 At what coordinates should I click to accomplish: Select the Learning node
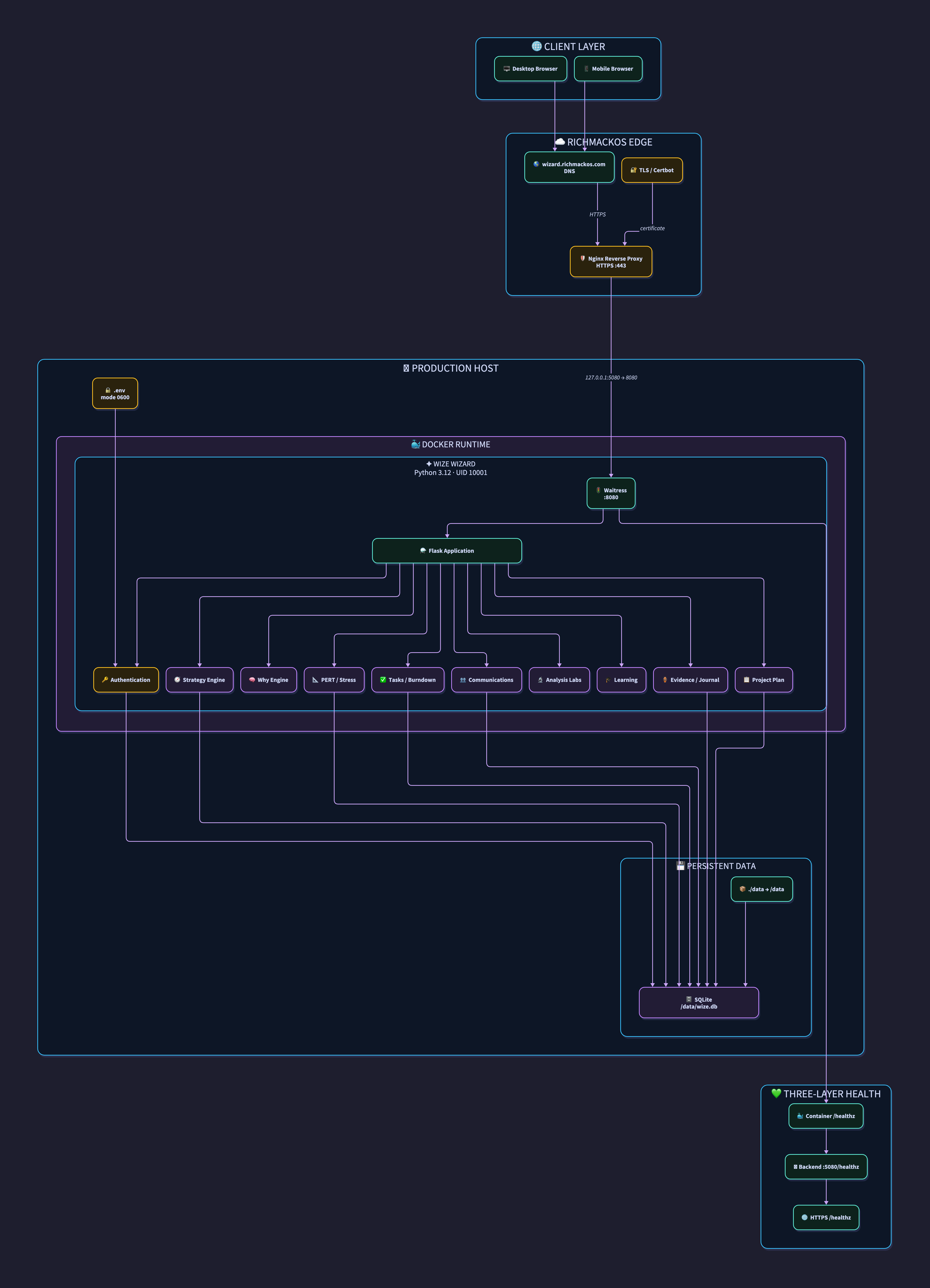coord(622,680)
